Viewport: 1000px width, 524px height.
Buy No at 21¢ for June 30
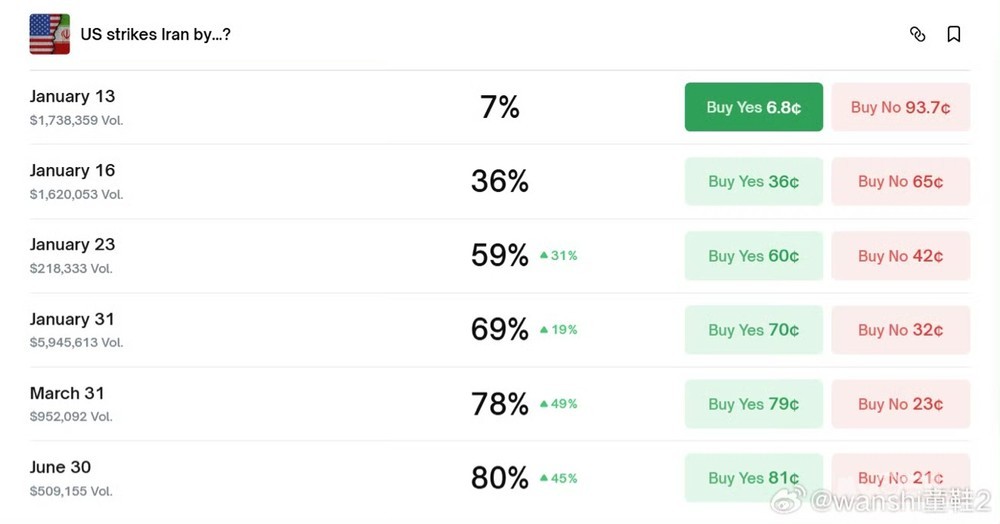click(900, 478)
